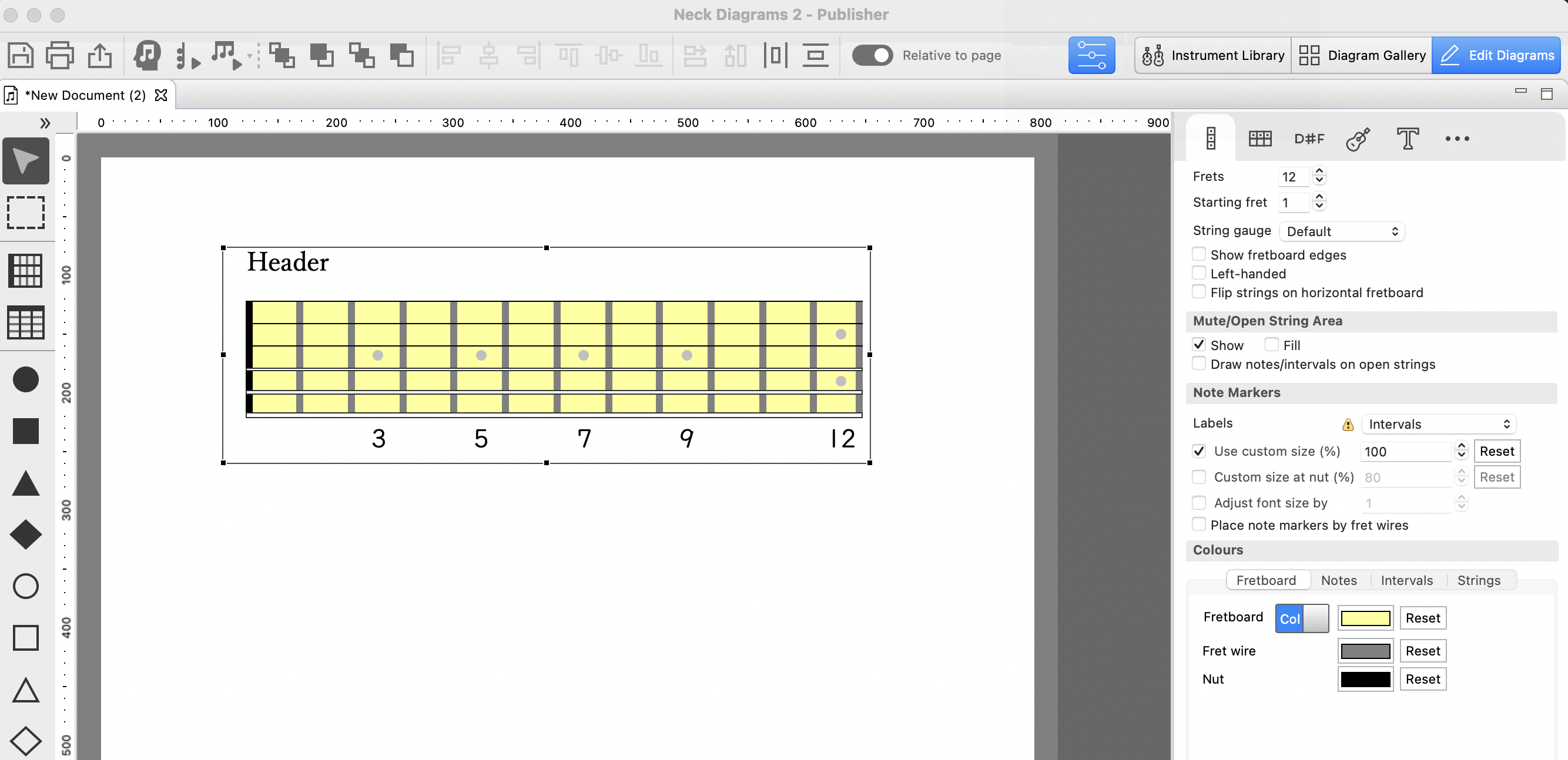Click the yellow Fretboard colour swatch

1365,618
